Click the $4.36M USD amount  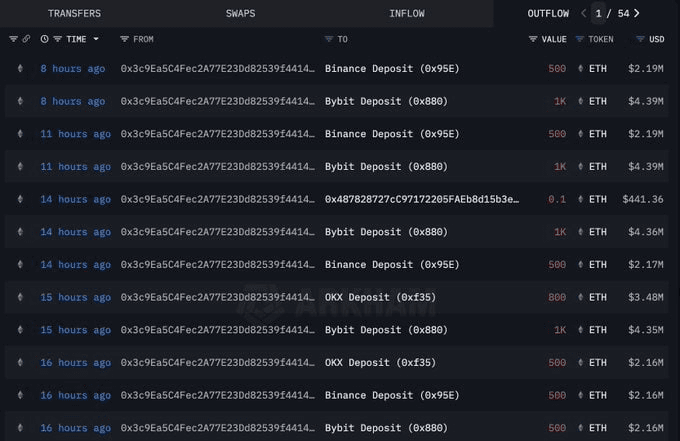pyautogui.click(x=646, y=232)
